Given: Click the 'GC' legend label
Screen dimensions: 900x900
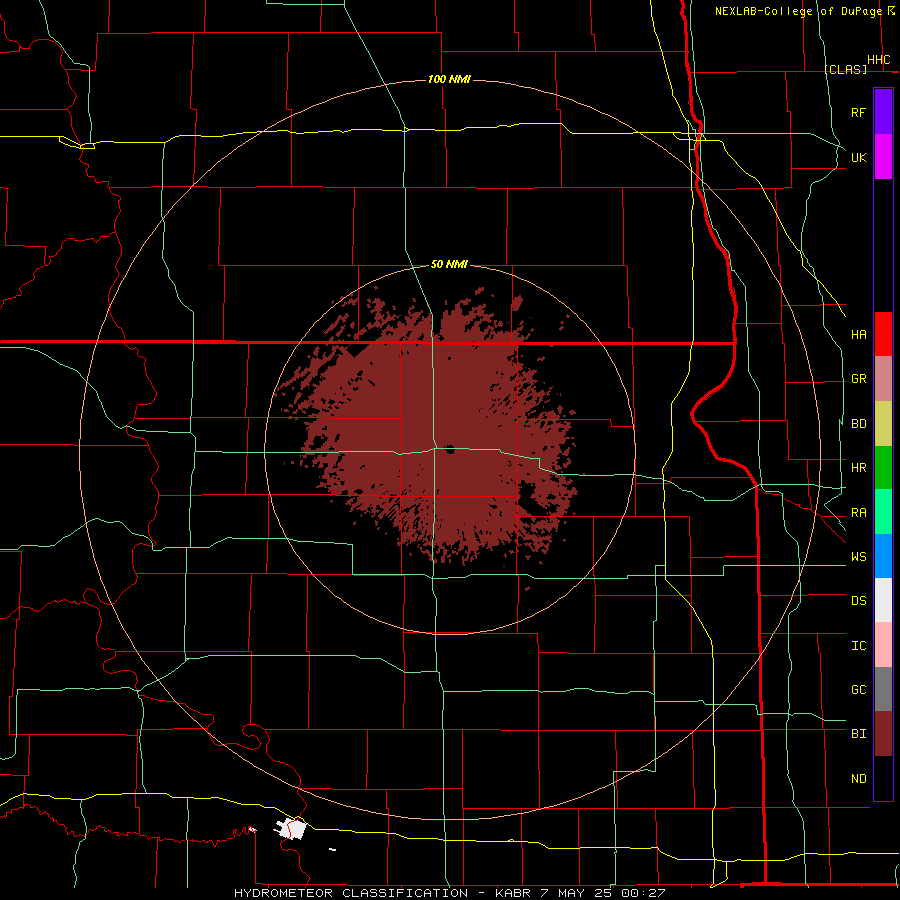Looking at the screenshot, I should 859,690.
